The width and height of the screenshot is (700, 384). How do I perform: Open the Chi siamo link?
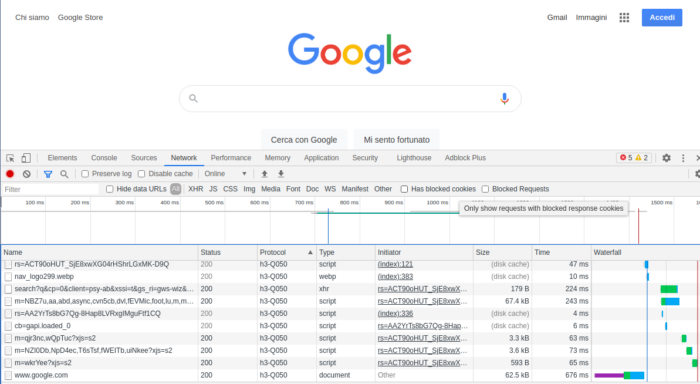click(32, 17)
